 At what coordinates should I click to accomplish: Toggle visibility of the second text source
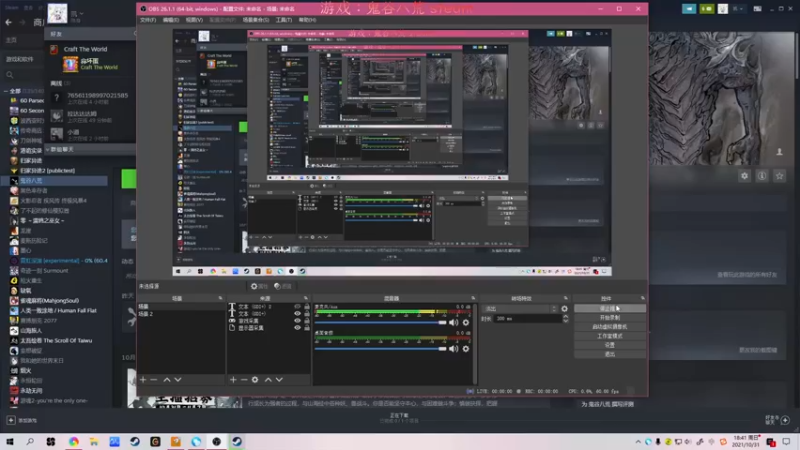tap(297, 313)
